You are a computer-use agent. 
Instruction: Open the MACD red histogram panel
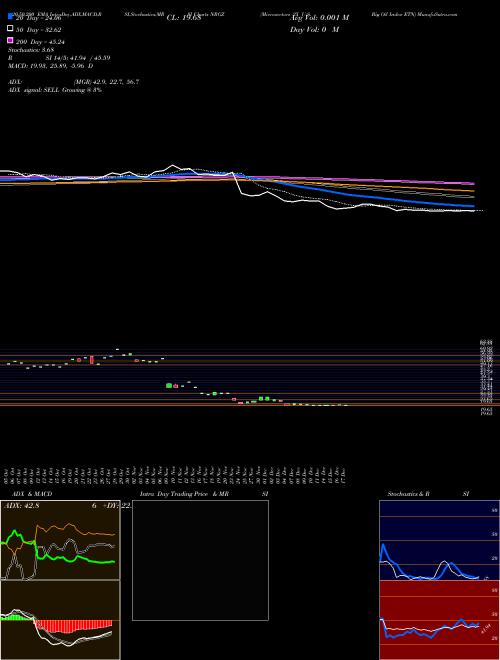tap(60, 620)
